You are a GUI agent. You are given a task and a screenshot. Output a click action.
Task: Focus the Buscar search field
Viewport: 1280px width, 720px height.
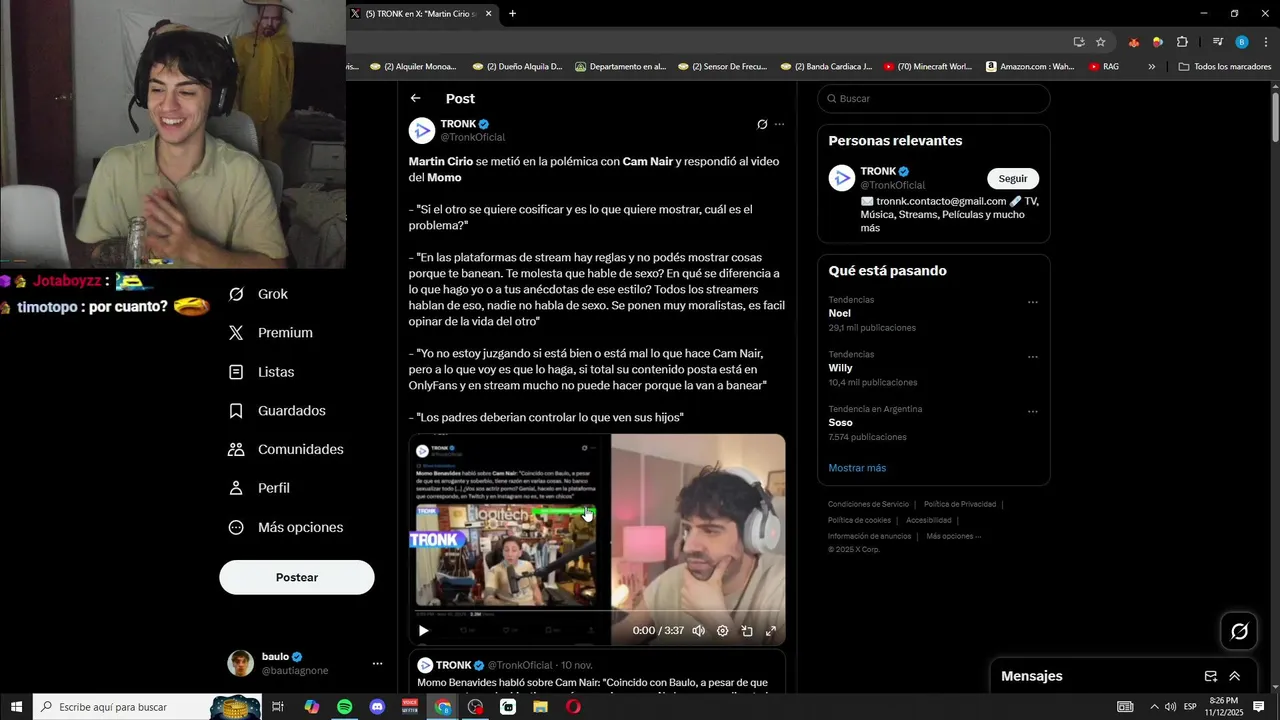click(x=934, y=98)
